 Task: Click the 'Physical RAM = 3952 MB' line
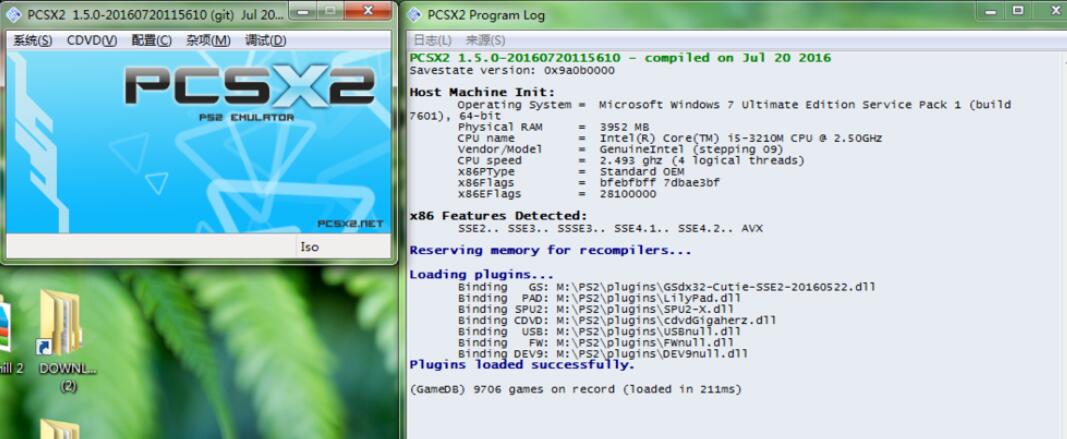click(x=553, y=127)
